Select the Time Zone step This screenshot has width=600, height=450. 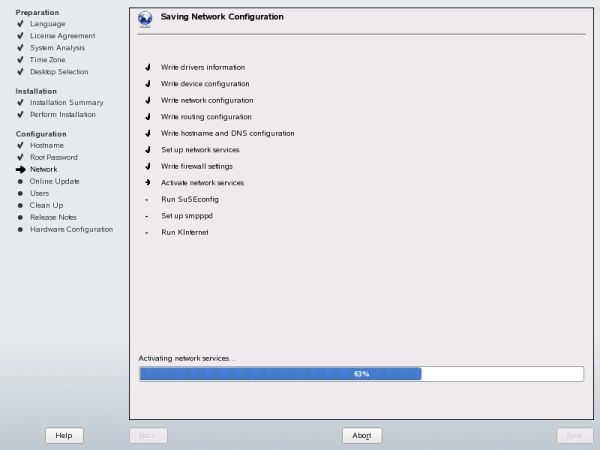[47, 60]
